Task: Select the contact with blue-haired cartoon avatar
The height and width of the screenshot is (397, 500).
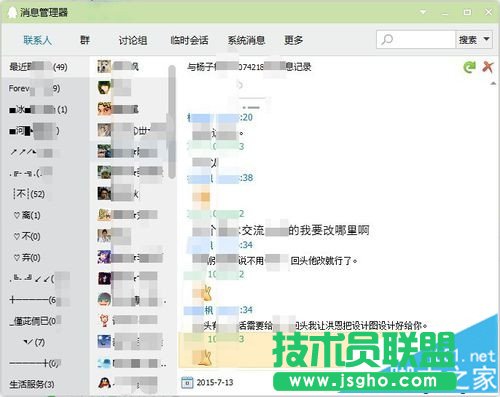Action: [x=104, y=299]
